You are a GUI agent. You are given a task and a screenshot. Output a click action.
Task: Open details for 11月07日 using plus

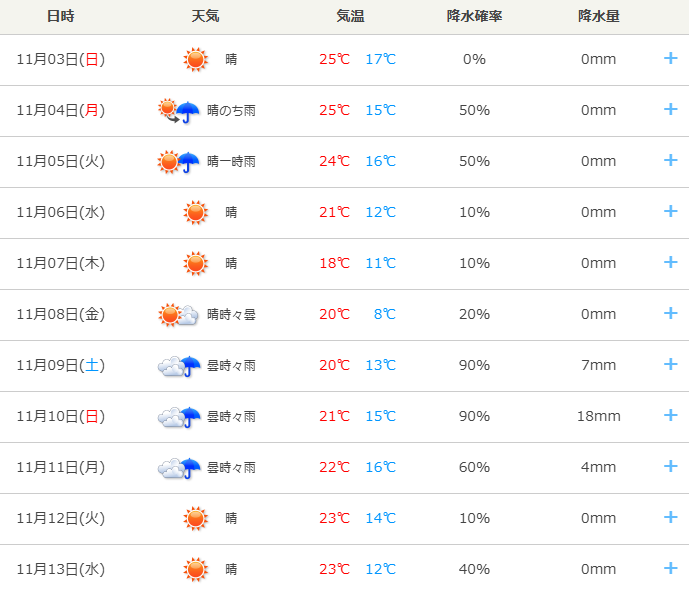671,262
